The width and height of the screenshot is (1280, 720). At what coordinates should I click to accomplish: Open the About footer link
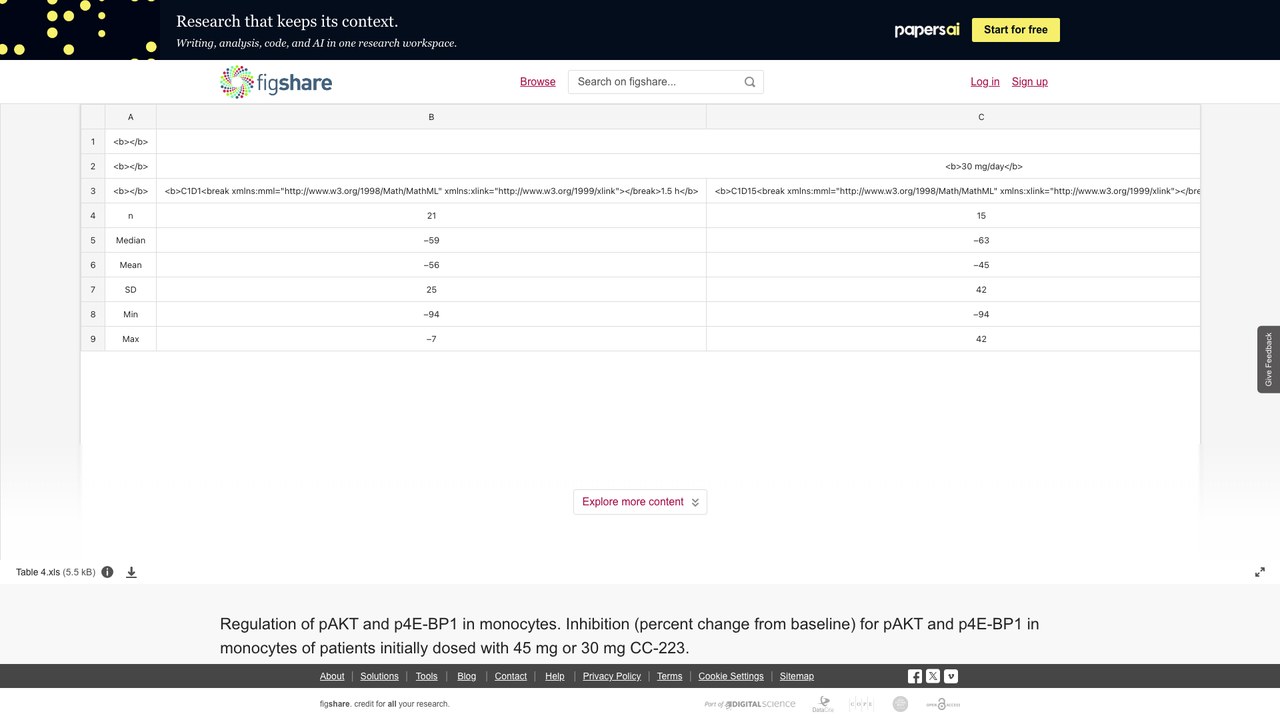[x=332, y=676]
